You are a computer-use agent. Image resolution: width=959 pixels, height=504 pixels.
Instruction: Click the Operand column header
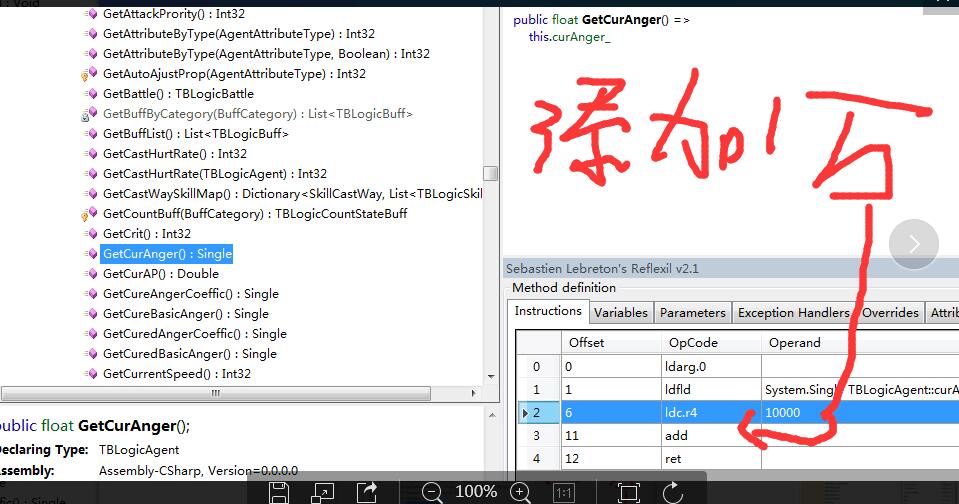pyautogui.click(x=860, y=343)
